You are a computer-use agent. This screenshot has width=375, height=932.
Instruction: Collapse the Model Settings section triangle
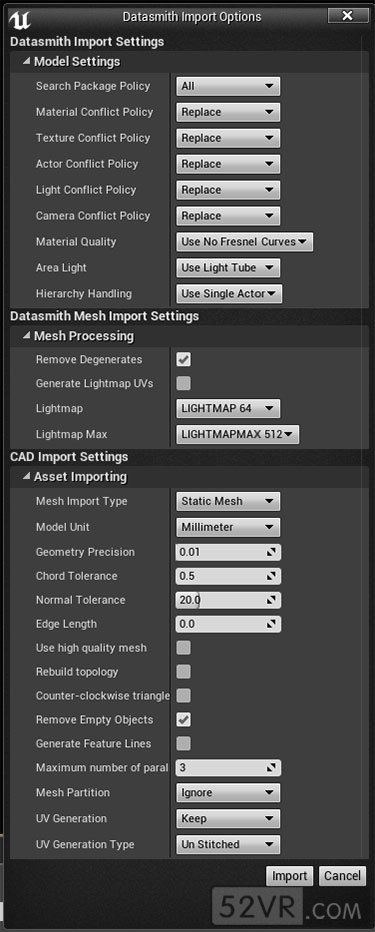[27, 61]
